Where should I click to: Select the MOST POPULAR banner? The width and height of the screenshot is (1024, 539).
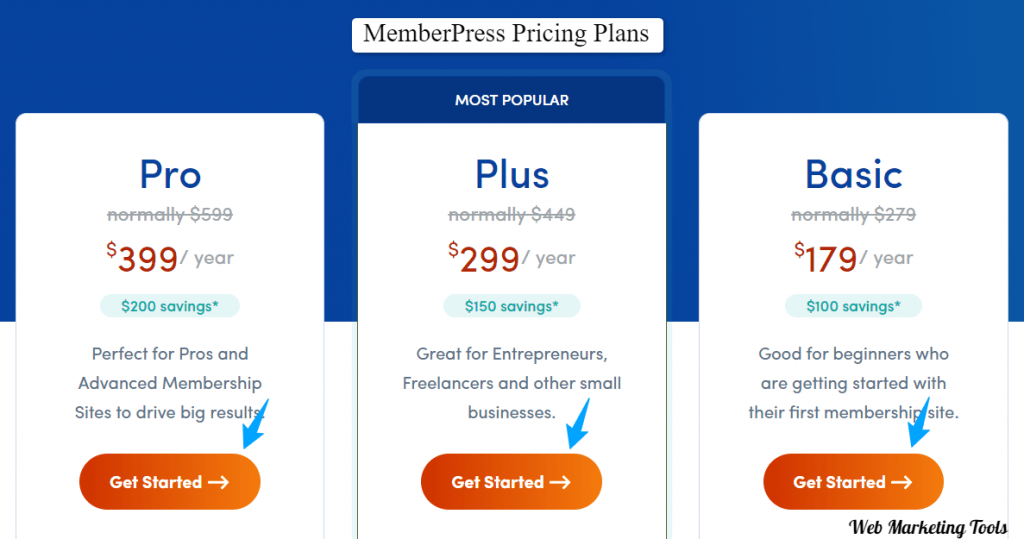coord(511,100)
